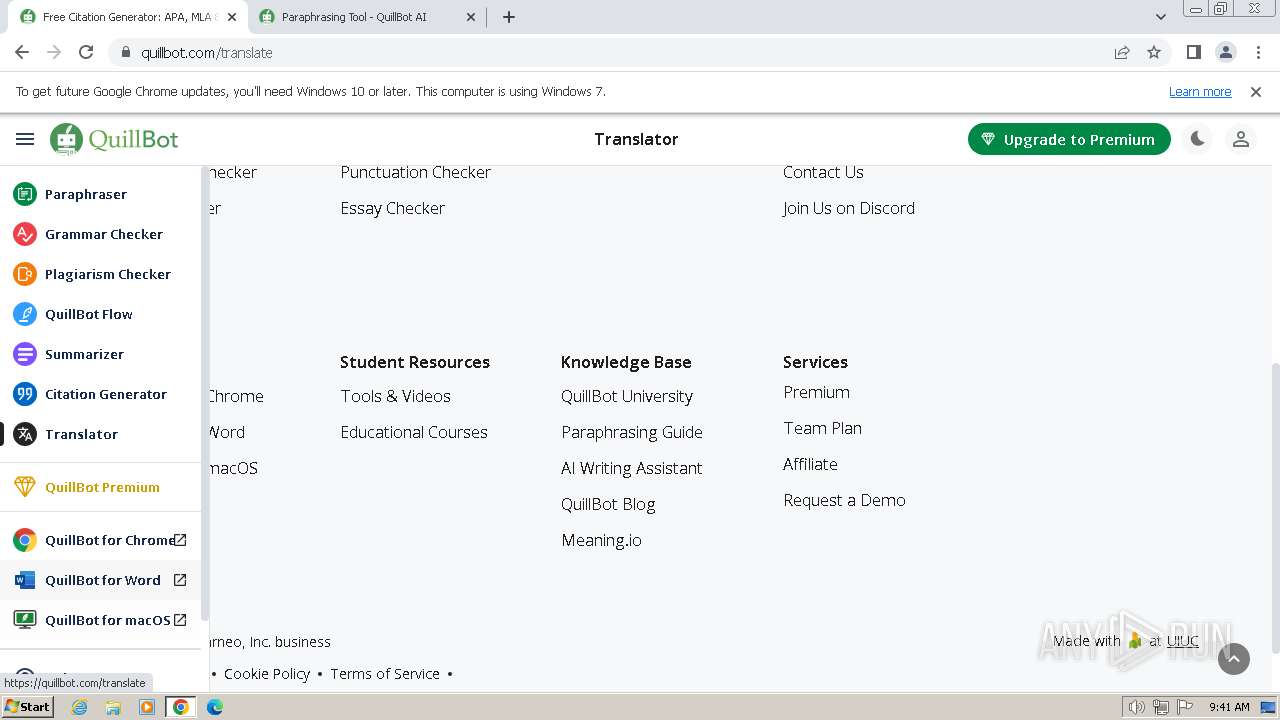Open the hamburger menu icon
Image resolution: width=1280 pixels, height=720 pixels.
[x=25, y=140]
